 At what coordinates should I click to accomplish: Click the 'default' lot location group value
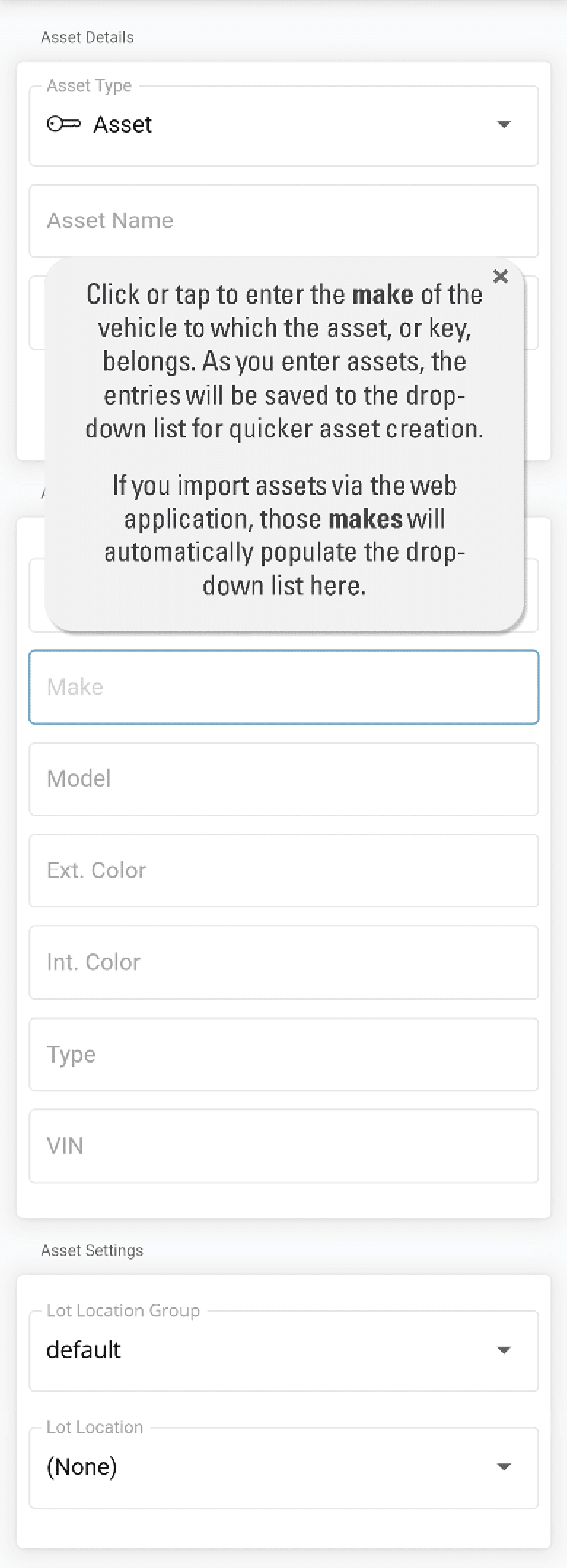tap(84, 1350)
